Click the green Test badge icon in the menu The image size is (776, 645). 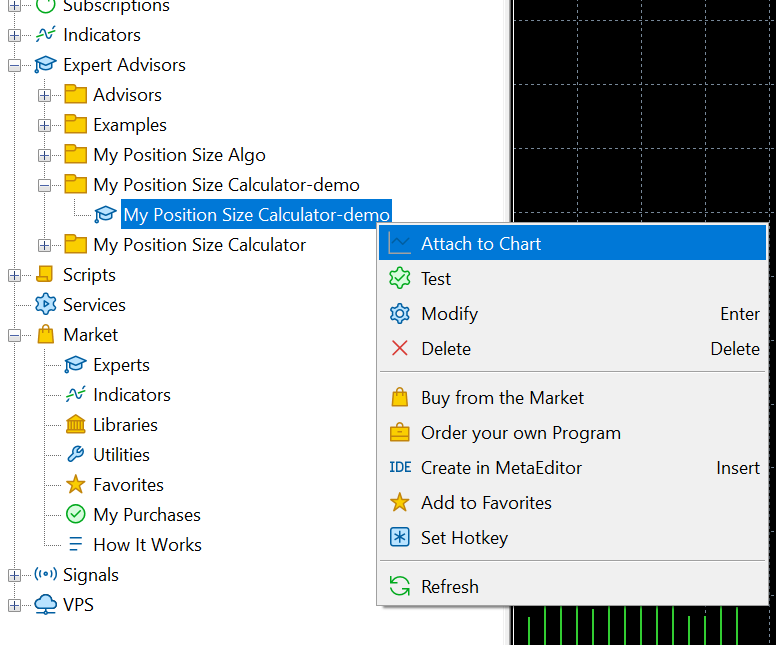(400, 278)
